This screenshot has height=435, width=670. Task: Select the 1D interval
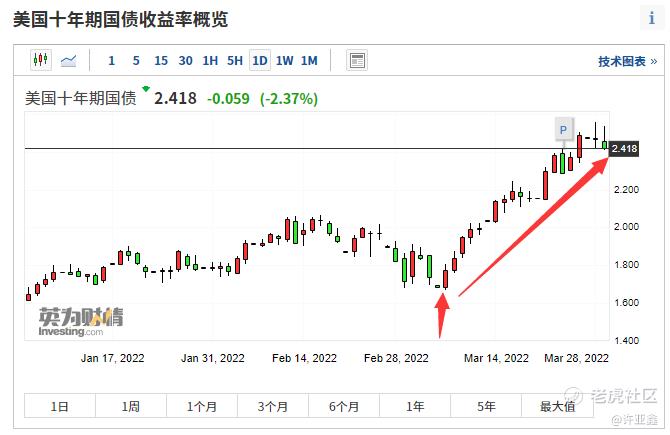coord(260,61)
